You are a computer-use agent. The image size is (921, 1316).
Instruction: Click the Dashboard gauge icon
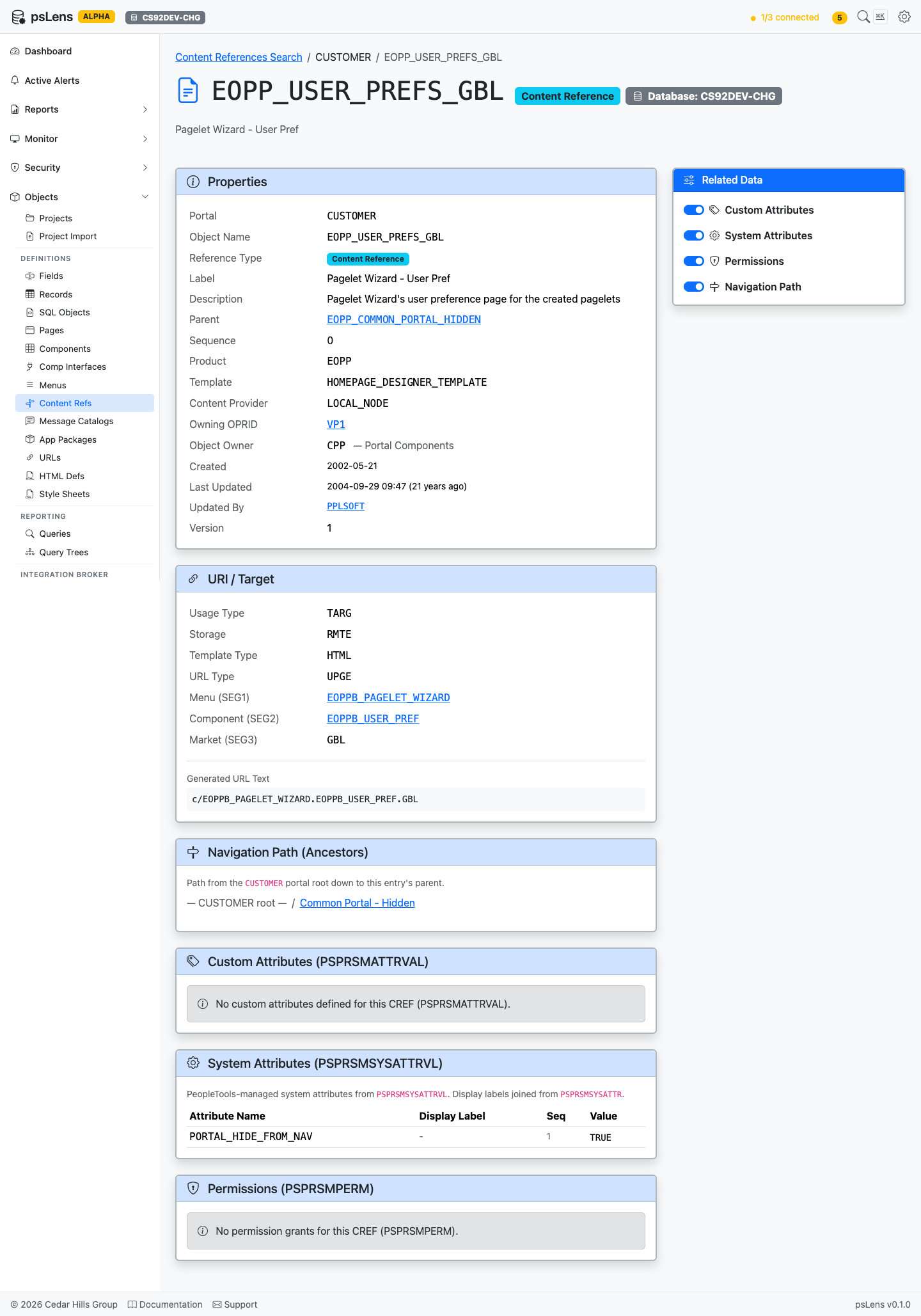coord(15,51)
